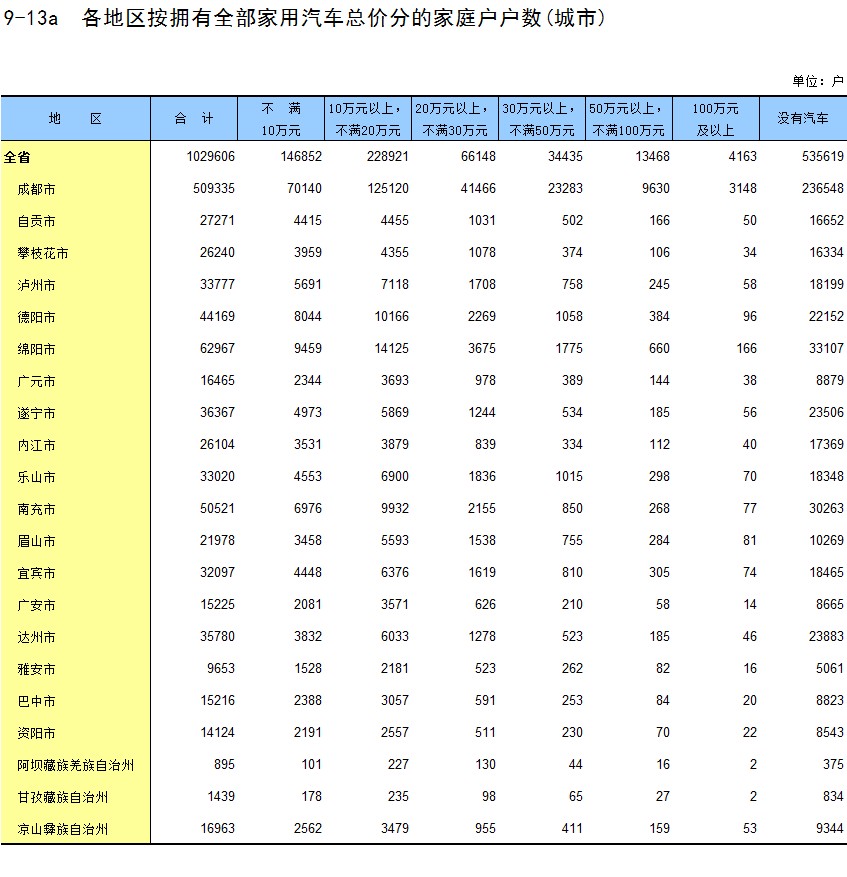Select the 全省 total value 1029606

coord(210,156)
